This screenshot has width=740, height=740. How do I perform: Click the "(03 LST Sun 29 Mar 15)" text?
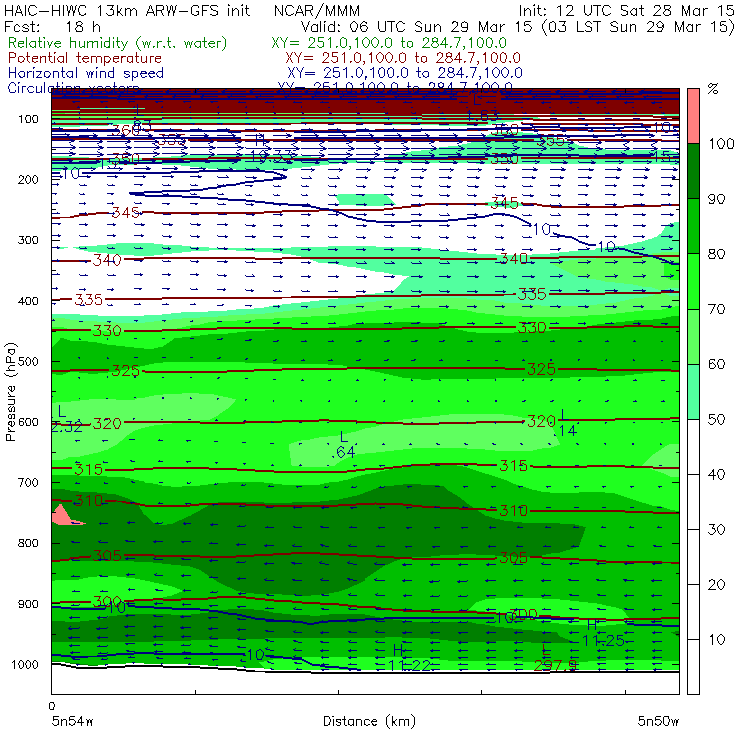tap(639, 27)
